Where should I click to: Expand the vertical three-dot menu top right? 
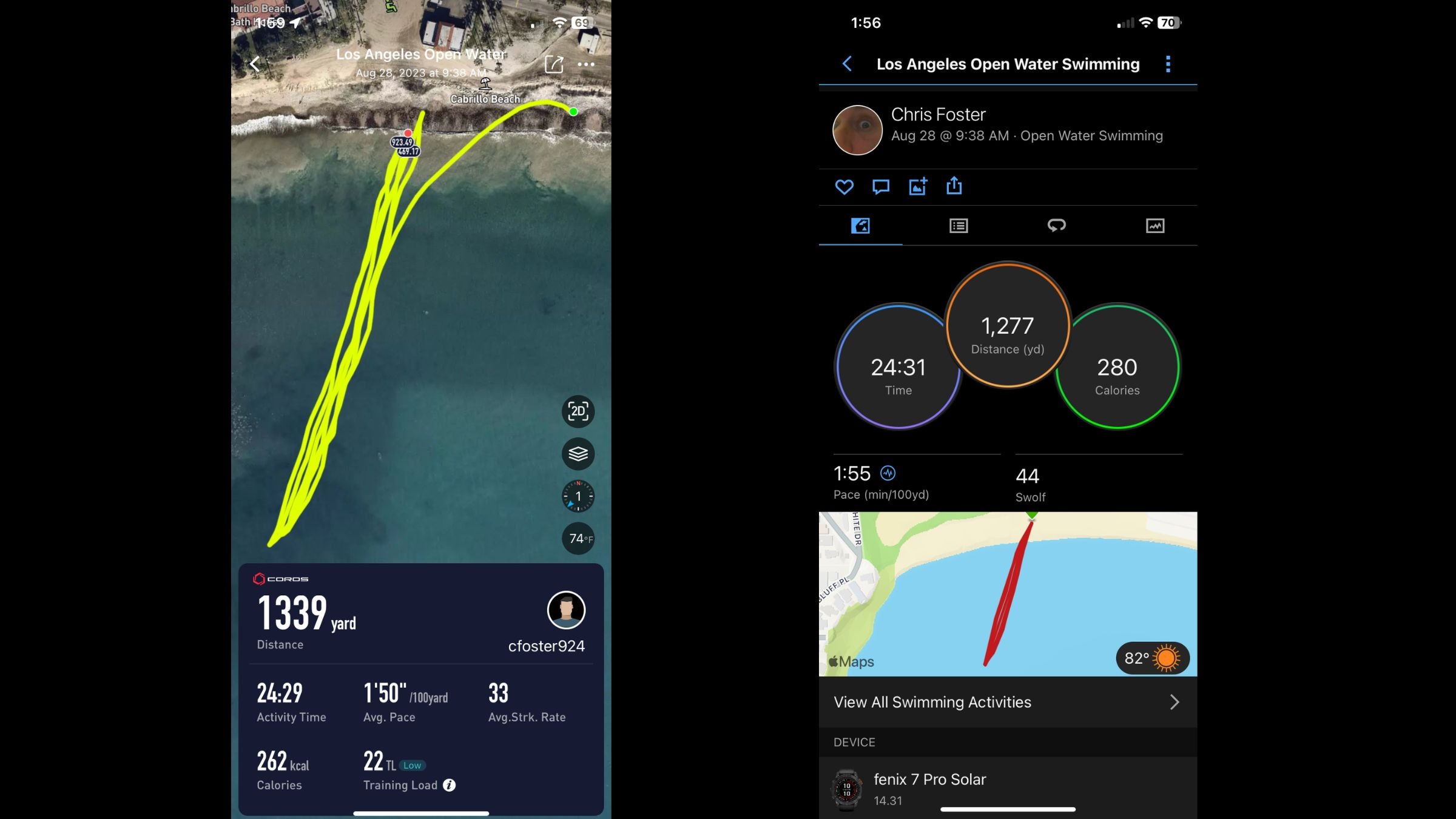click(1167, 63)
